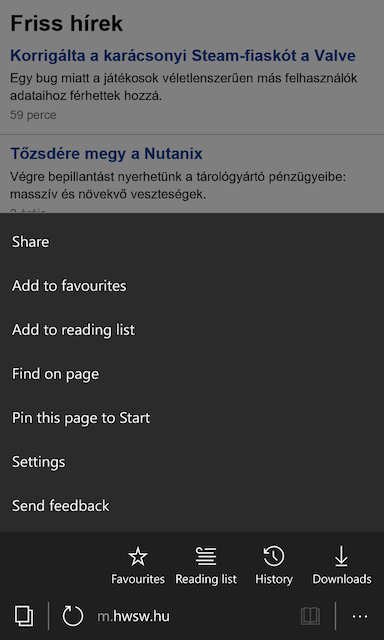Select Share from the menu
Image resolution: width=384 pixels, height=640 pixels.
pyautogui.click(x=192, y=242)
